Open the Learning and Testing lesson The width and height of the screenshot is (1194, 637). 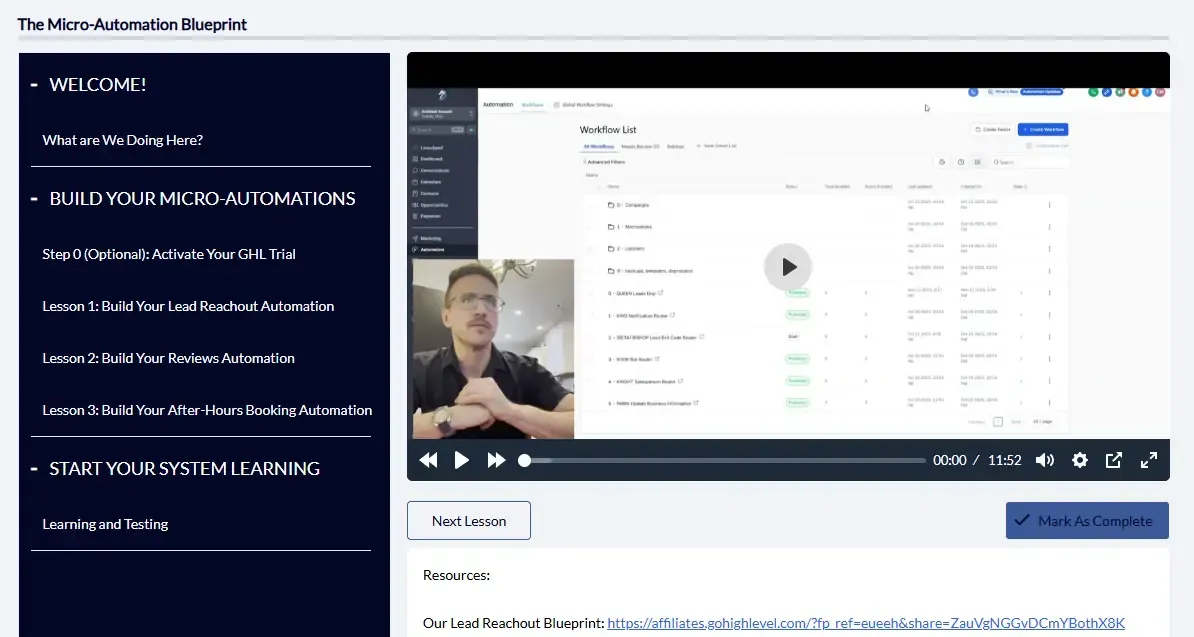[105, 524]
